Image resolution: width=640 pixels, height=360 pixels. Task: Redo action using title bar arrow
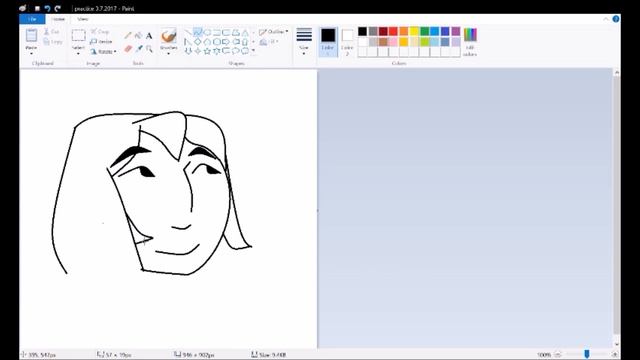pos(58,8)
